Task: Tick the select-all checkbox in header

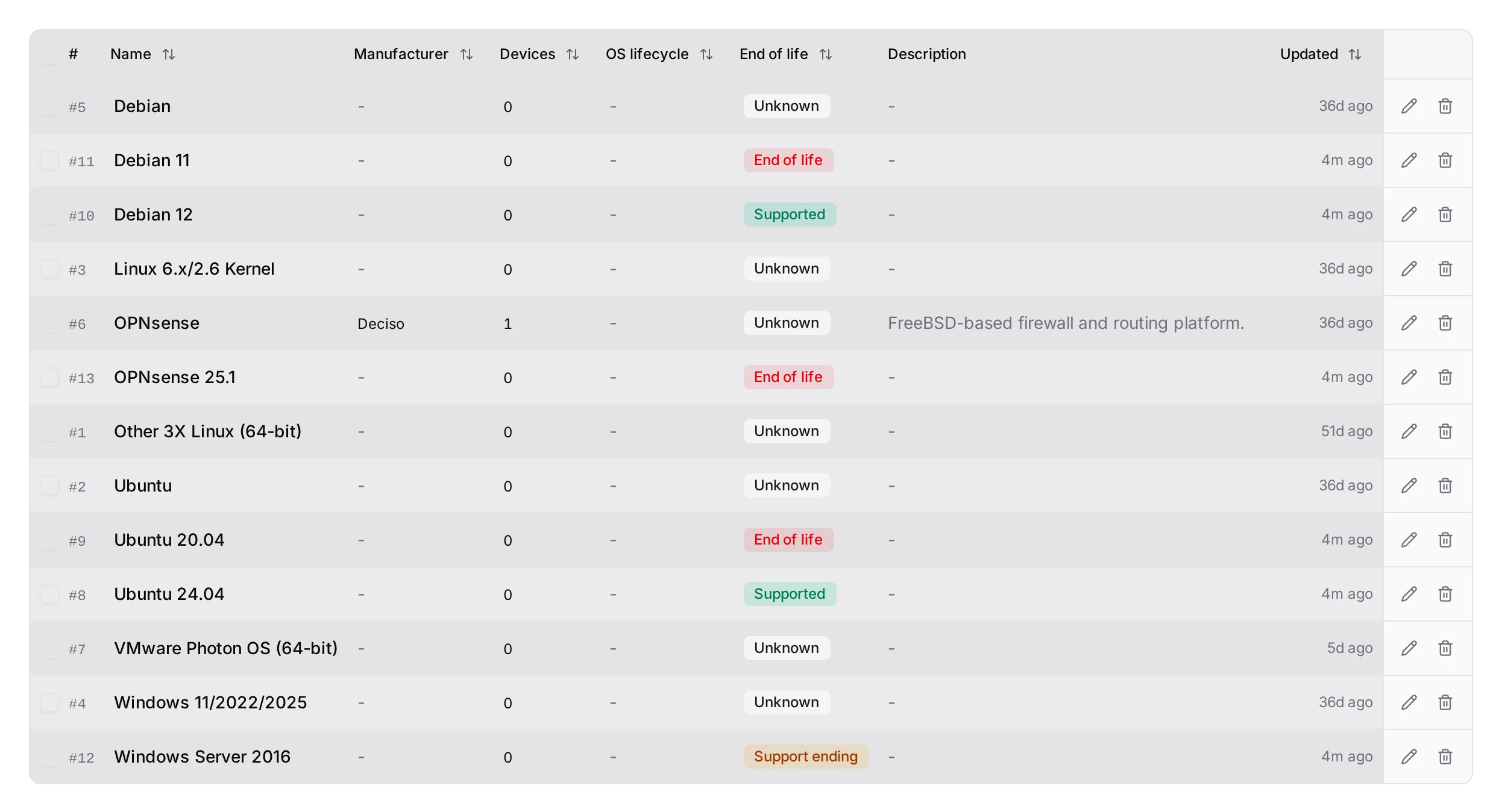Action: (x=49, y=54)
